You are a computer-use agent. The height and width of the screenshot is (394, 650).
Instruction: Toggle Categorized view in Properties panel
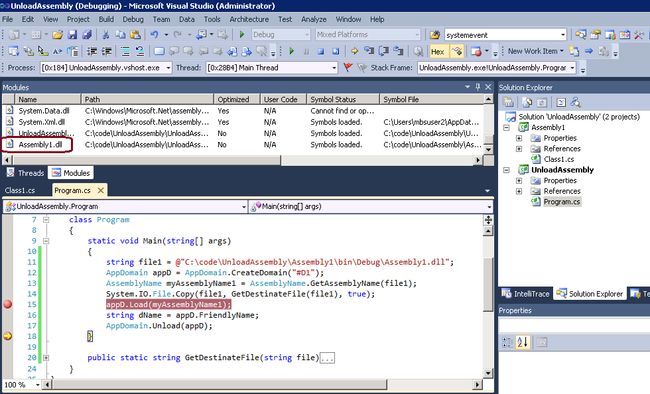point(507,342)
